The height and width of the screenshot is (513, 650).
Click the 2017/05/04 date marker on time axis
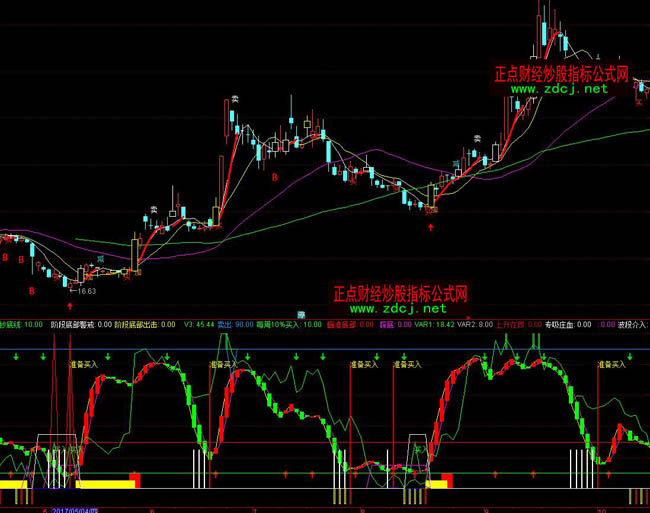pos(72,508)
